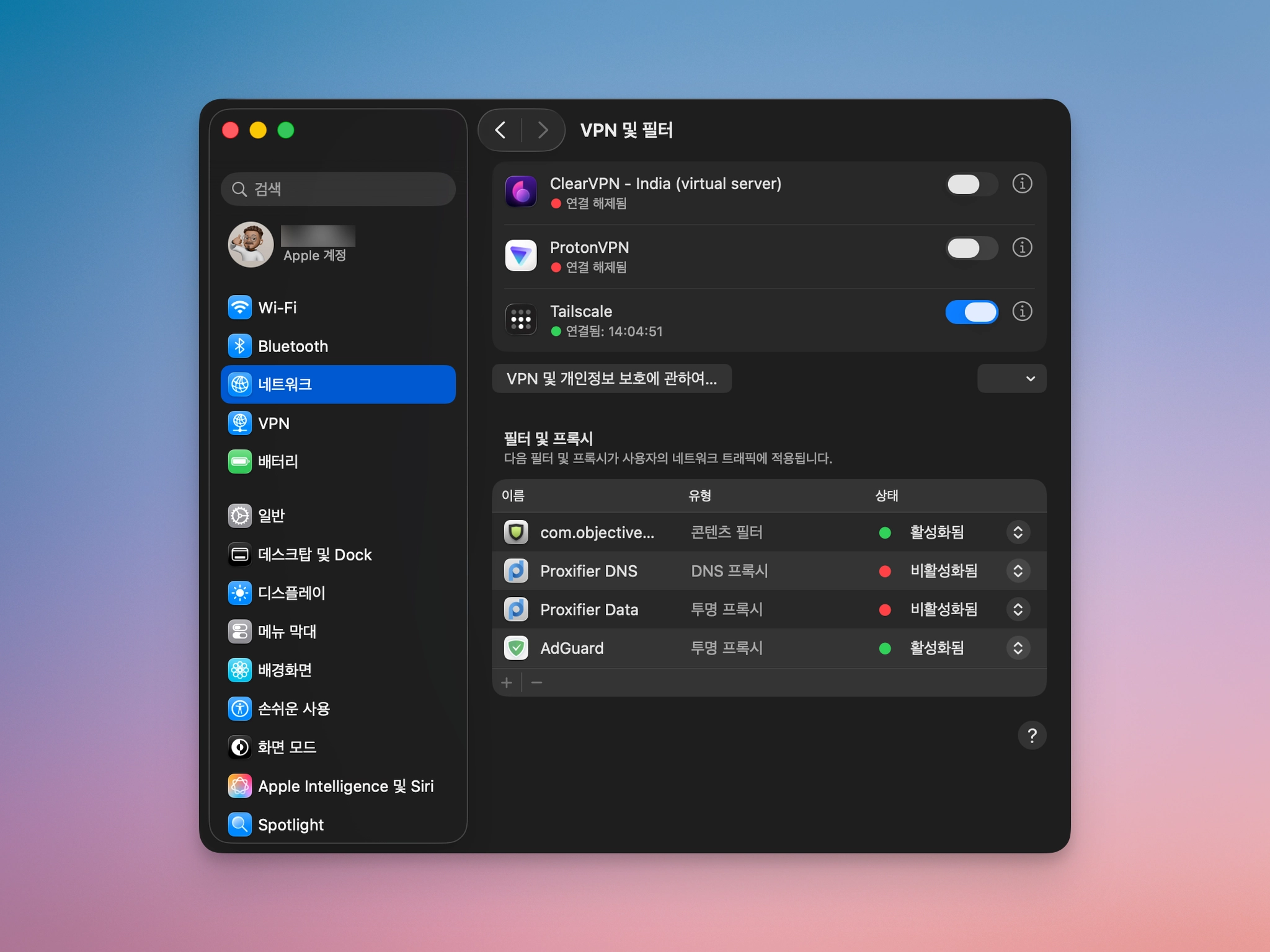Click the plus icon to add a filter

(507, 683)
